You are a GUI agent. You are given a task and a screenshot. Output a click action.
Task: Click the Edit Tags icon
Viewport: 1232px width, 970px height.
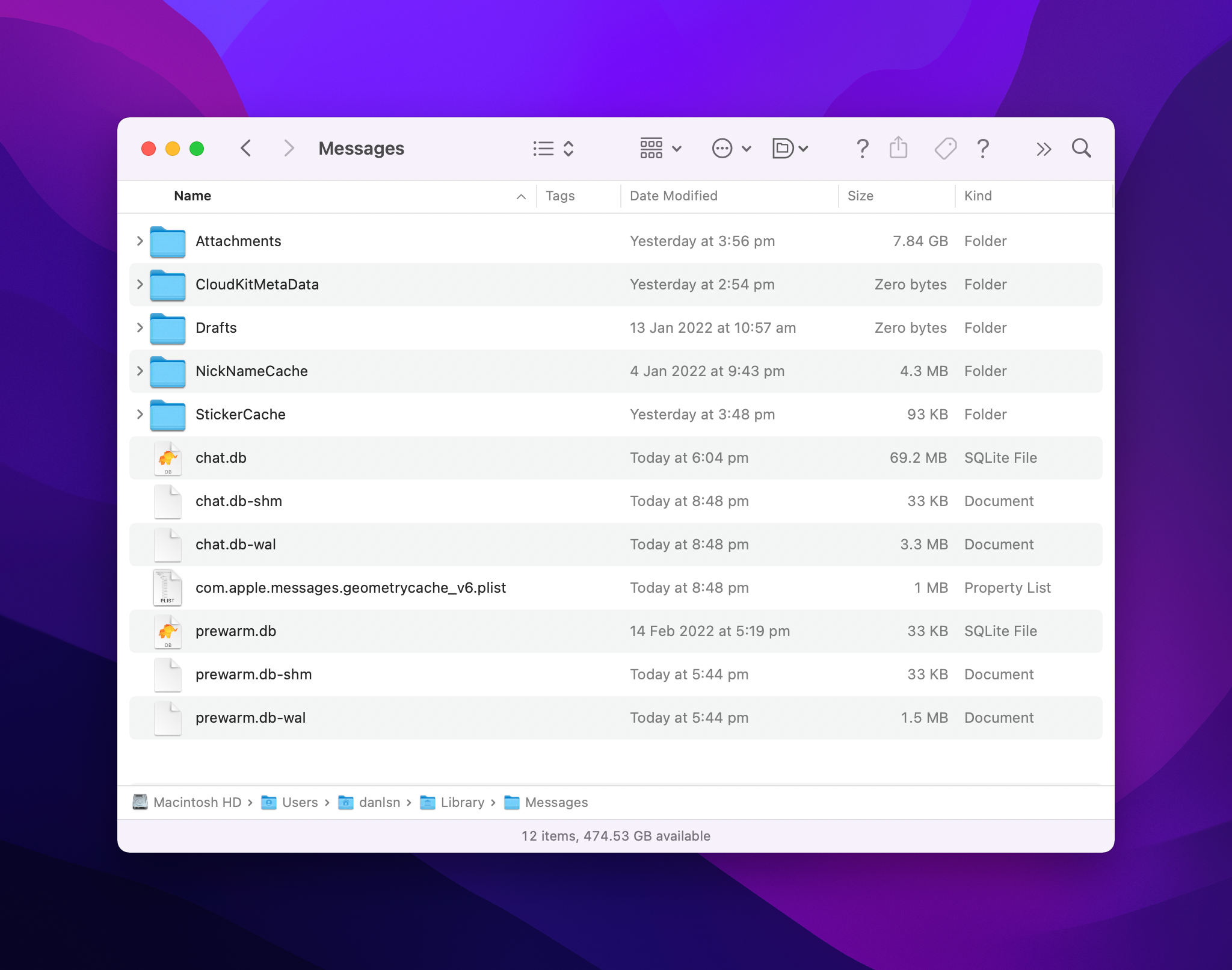(x=945, y=148)
